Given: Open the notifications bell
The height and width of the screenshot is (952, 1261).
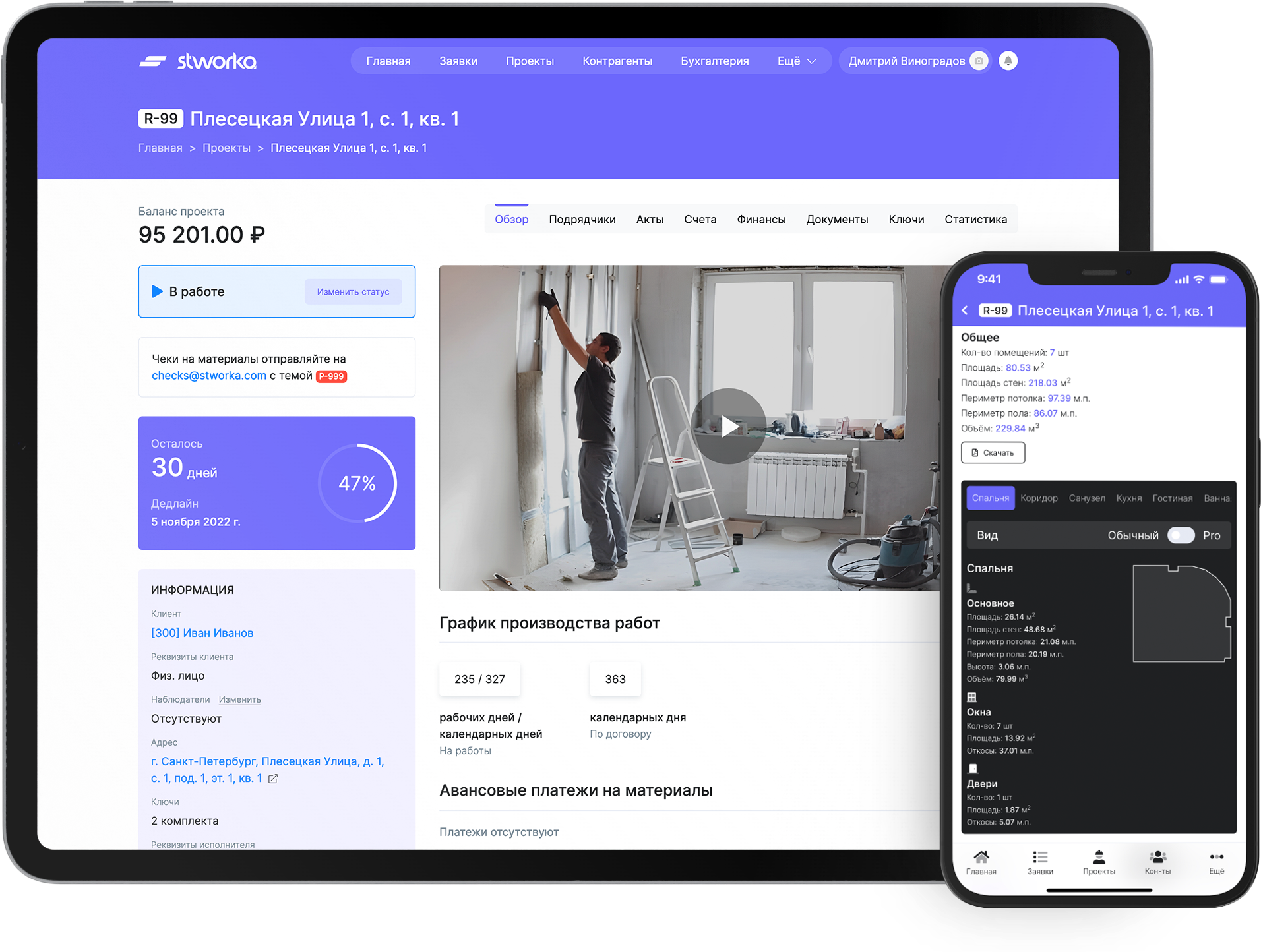Looking at the screenshot, I should coord(1008,61).
